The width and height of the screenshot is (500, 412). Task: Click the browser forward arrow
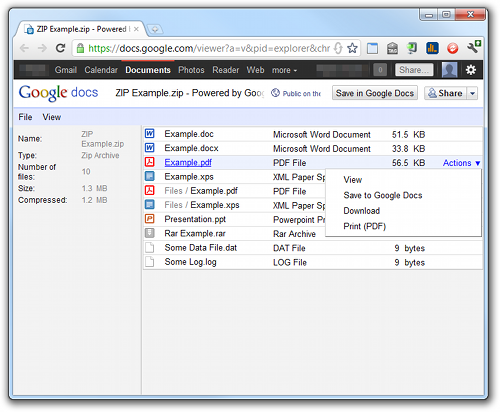42,48
